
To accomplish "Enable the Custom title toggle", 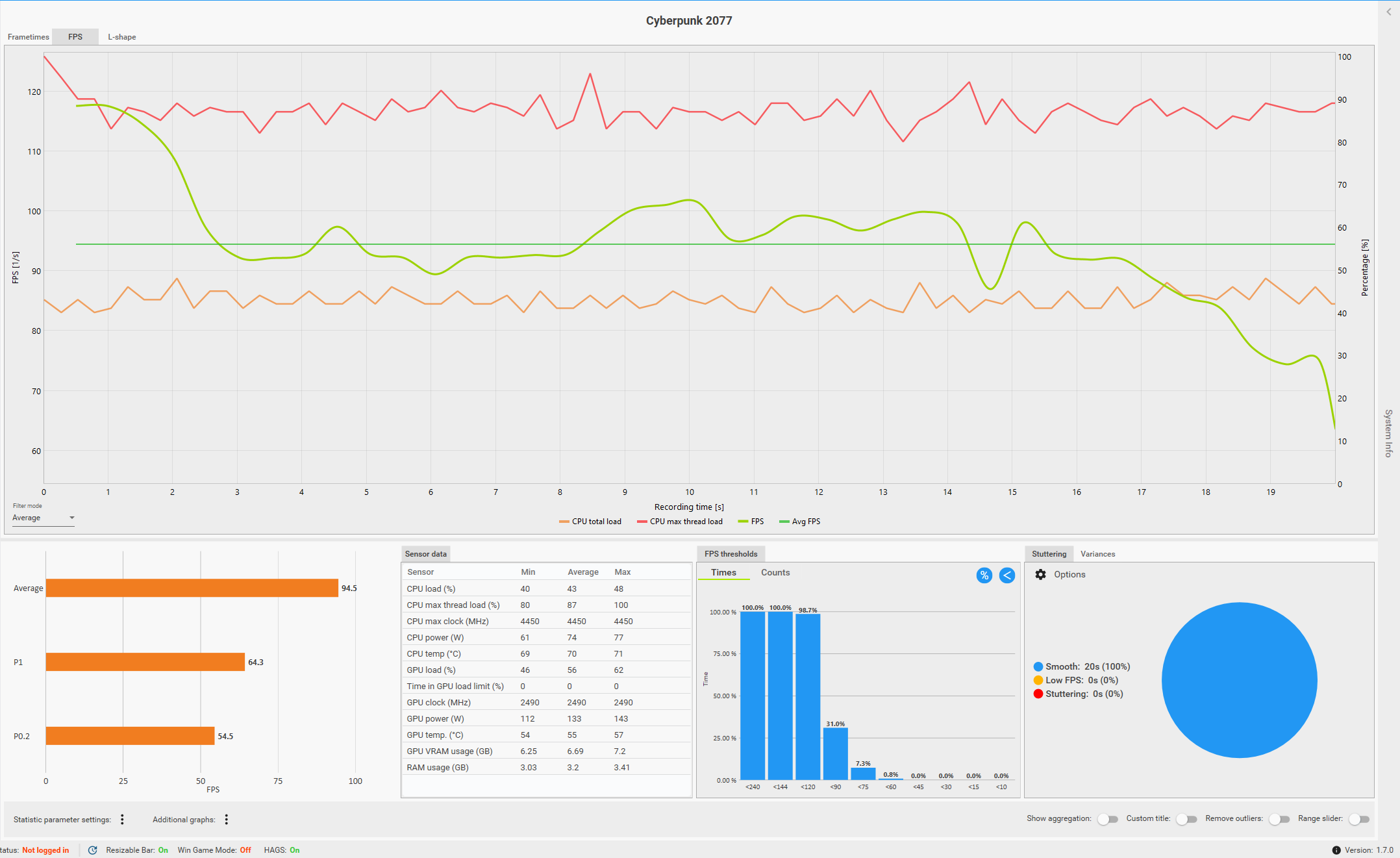I will tap(1186, 819).
